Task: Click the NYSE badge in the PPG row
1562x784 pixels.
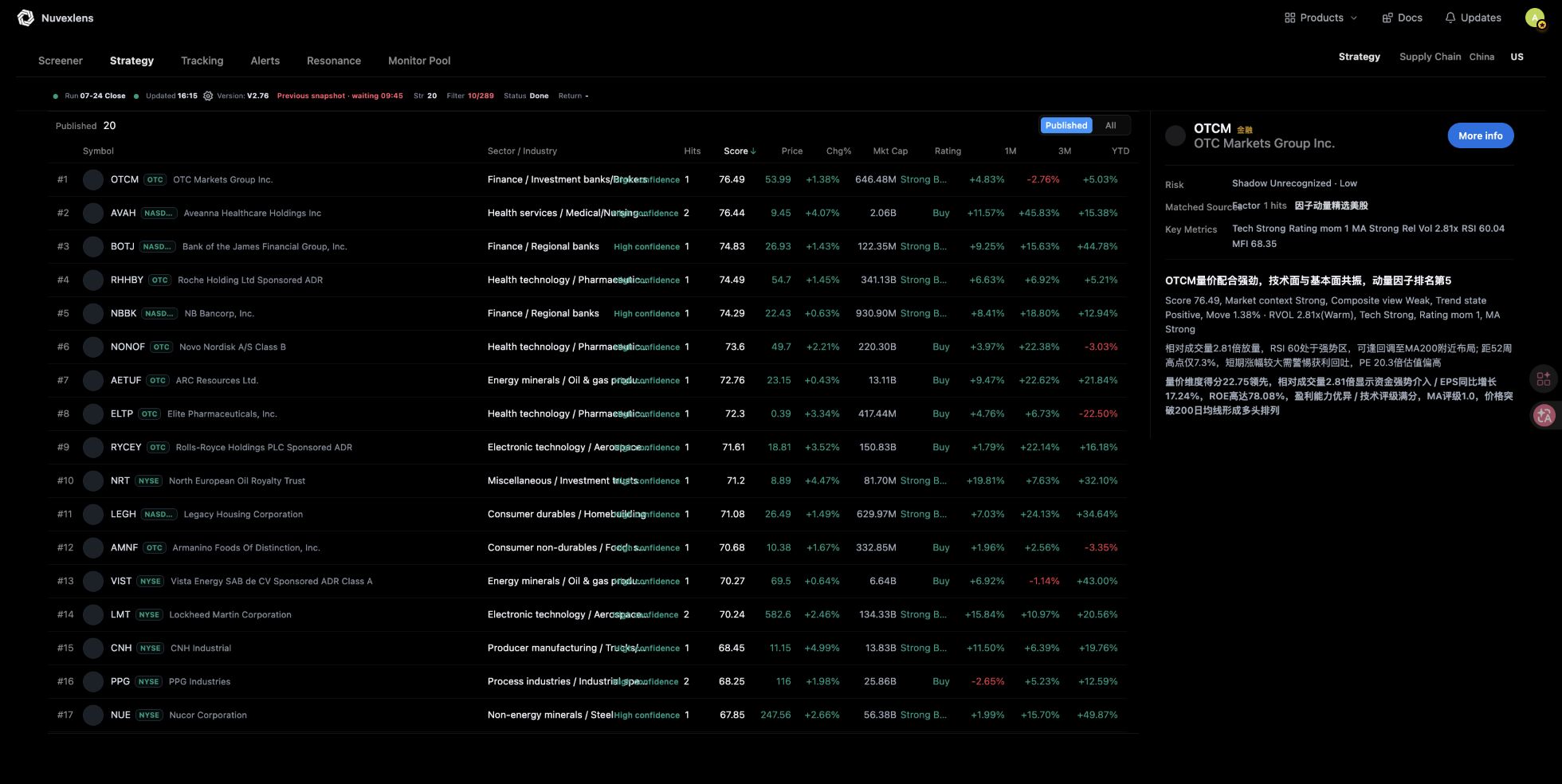Action: pyautogui.click(x=148, y=681)
